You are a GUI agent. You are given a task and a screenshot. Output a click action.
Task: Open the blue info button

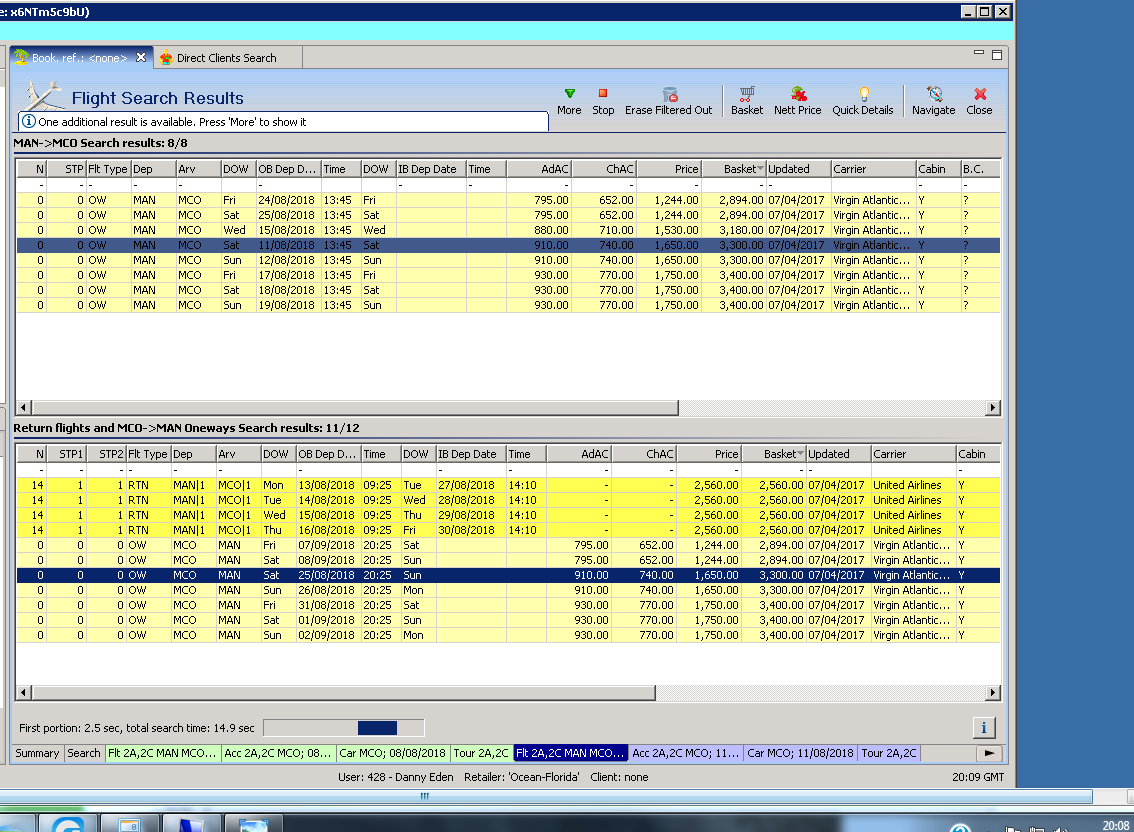click(984, 727)
